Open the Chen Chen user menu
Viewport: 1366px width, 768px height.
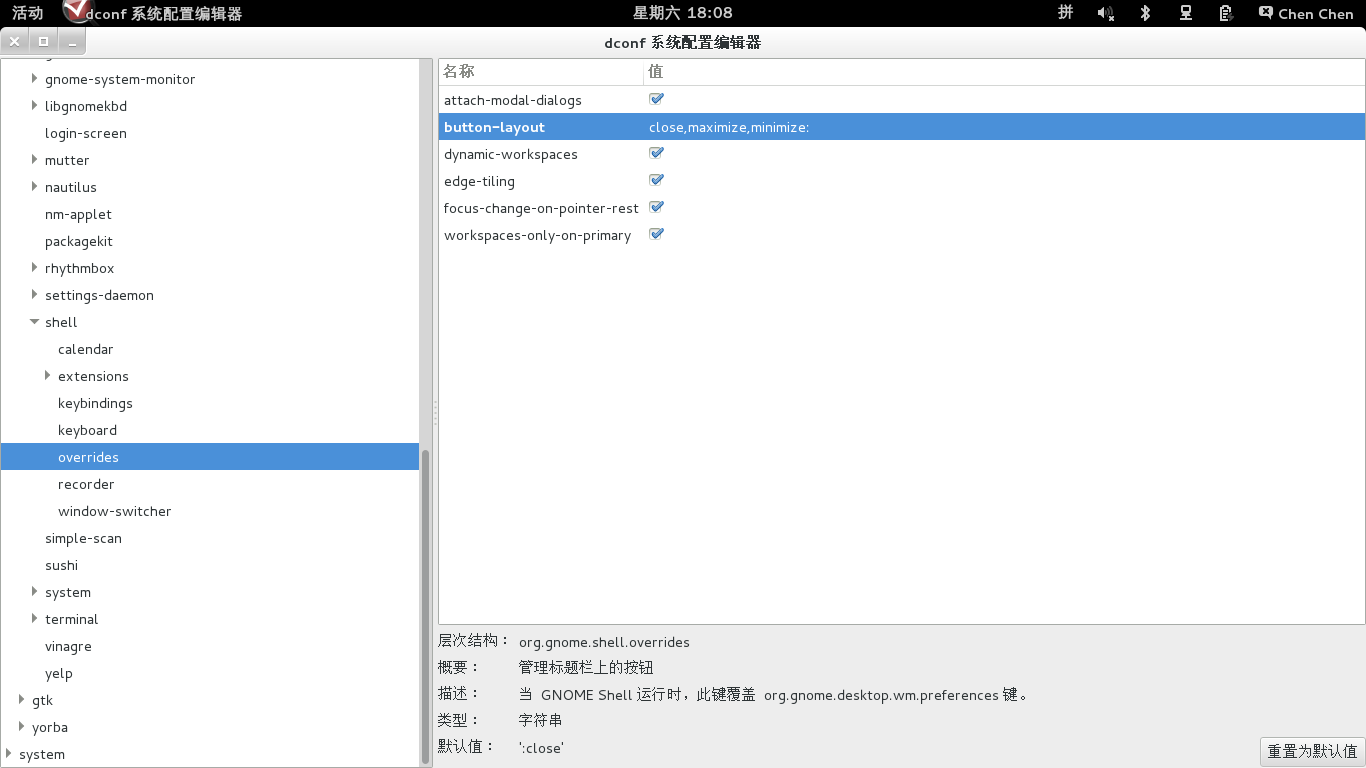(1306, 13)
